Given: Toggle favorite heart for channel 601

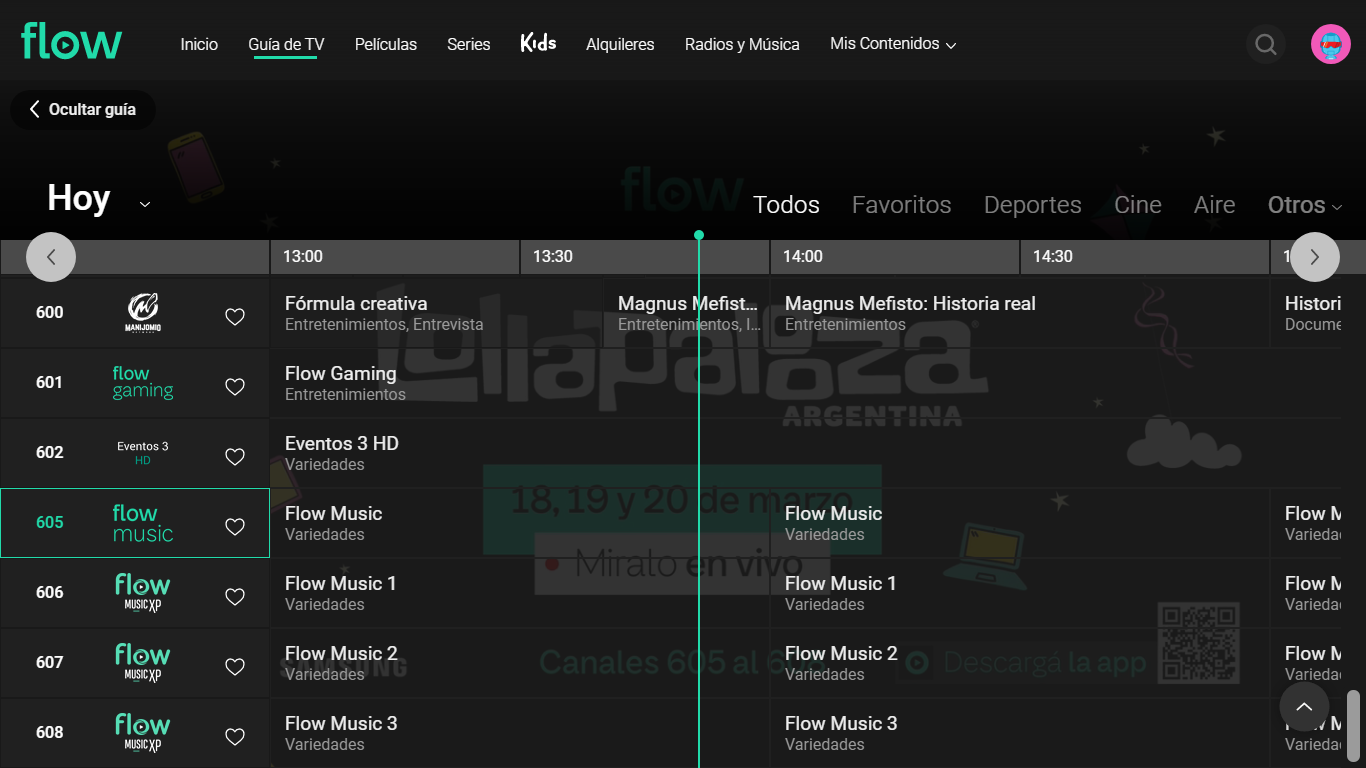Looking at the screenshot, I should 235,387.
